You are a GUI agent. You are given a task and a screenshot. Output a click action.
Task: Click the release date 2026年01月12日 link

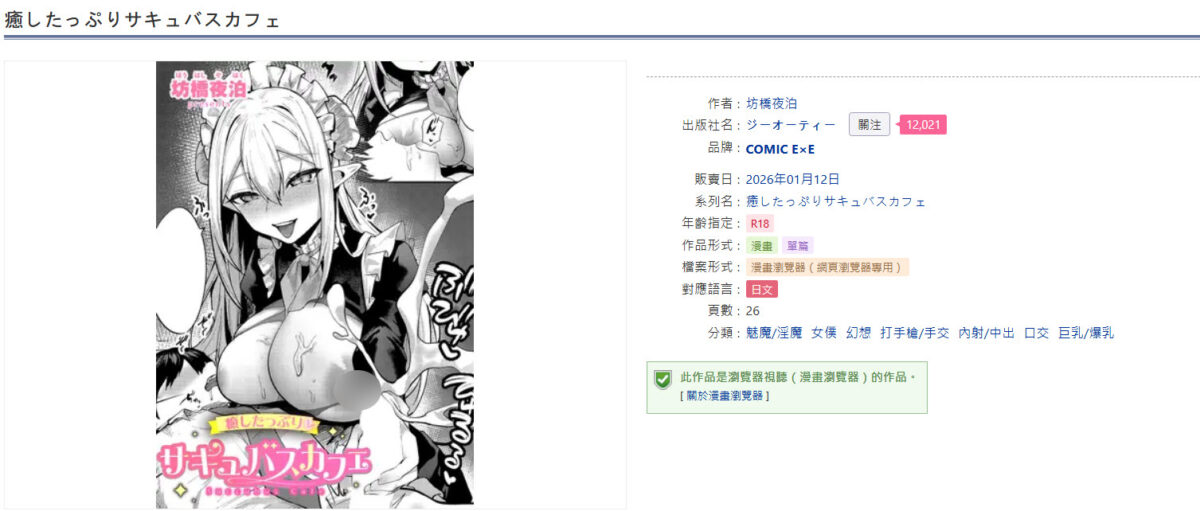793,179
